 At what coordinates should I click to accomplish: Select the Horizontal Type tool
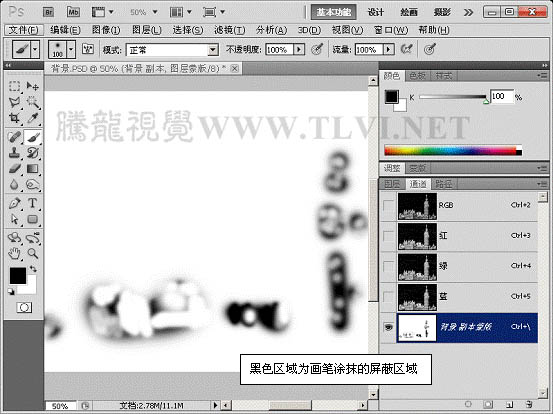32,203
